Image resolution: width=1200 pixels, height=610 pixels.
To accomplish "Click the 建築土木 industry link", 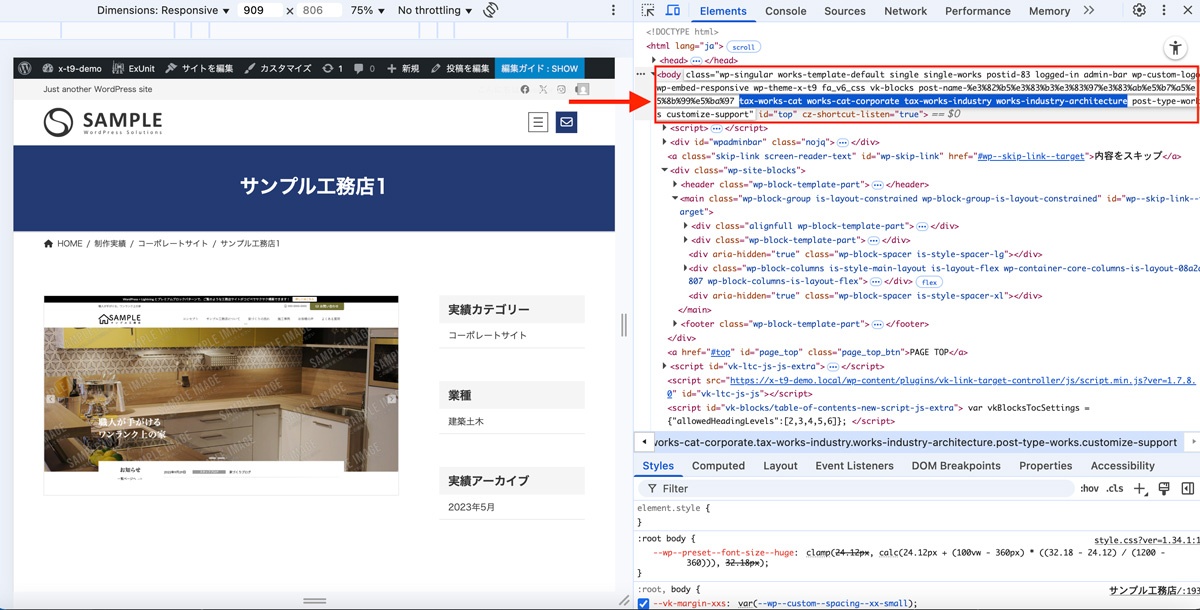I will coord(466,422).
